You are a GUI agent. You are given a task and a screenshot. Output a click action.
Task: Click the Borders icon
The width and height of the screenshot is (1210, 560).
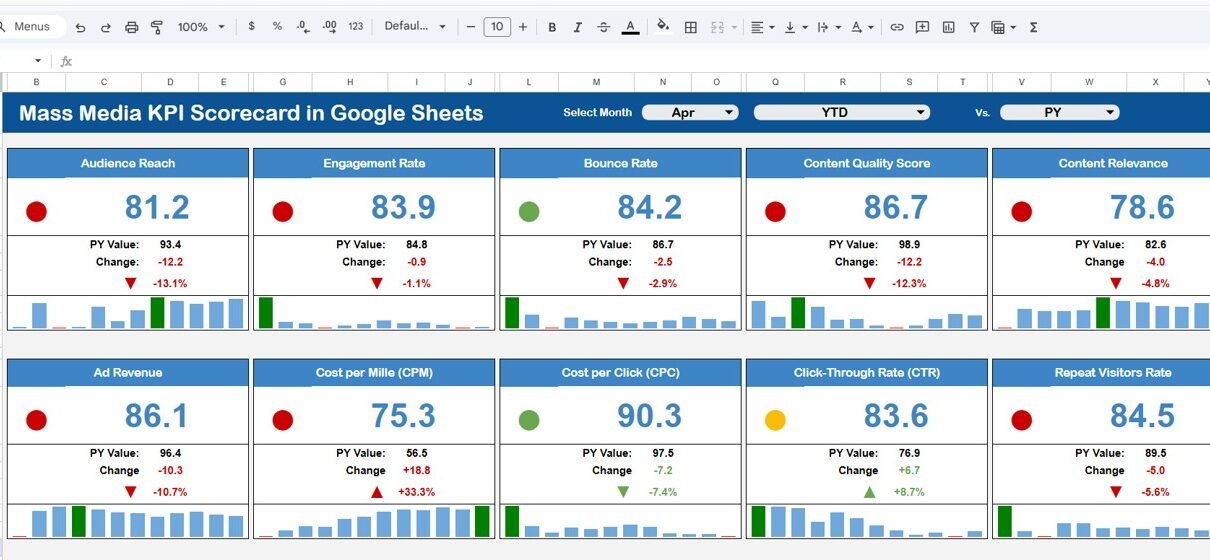point(690,27)
